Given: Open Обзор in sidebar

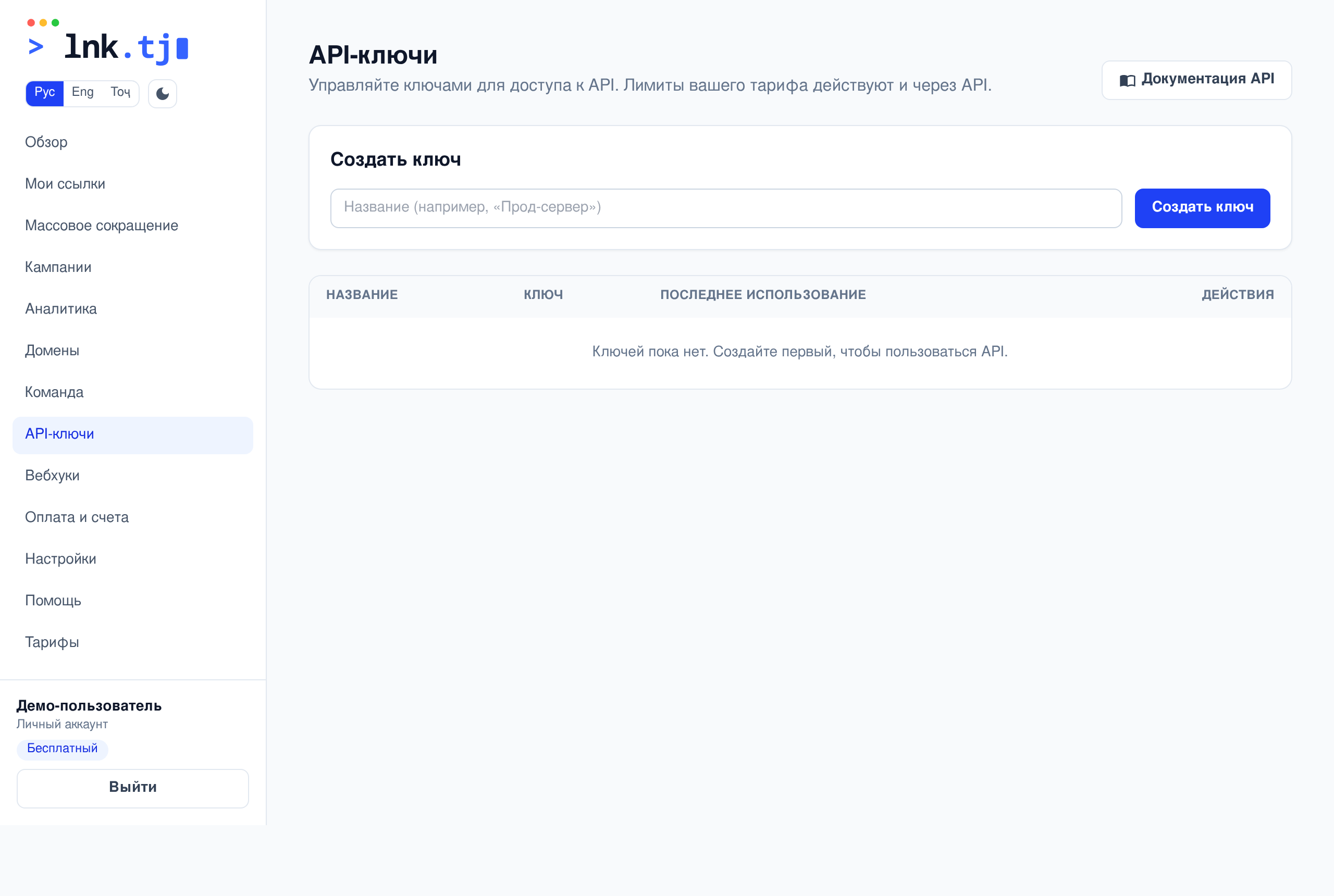Looking at the screenshot, I should (132, 142).
